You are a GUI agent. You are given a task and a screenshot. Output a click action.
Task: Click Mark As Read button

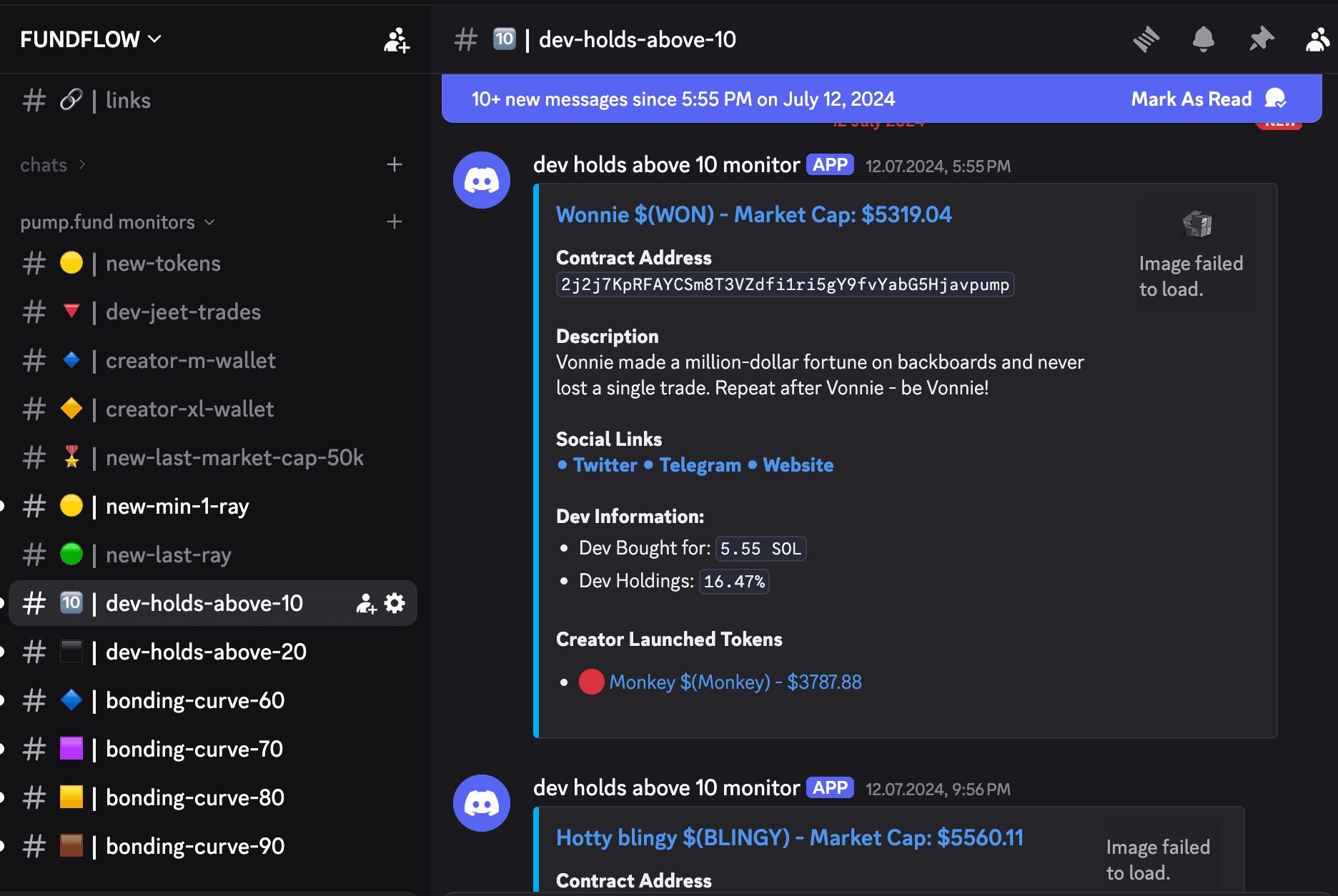1209,99
